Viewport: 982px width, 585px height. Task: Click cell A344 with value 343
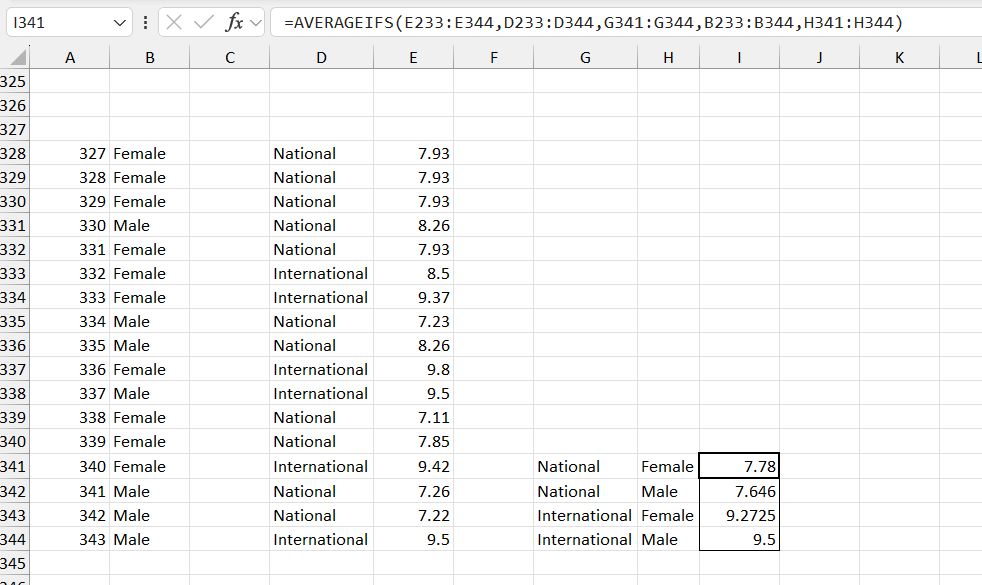(x=70, y=539)
